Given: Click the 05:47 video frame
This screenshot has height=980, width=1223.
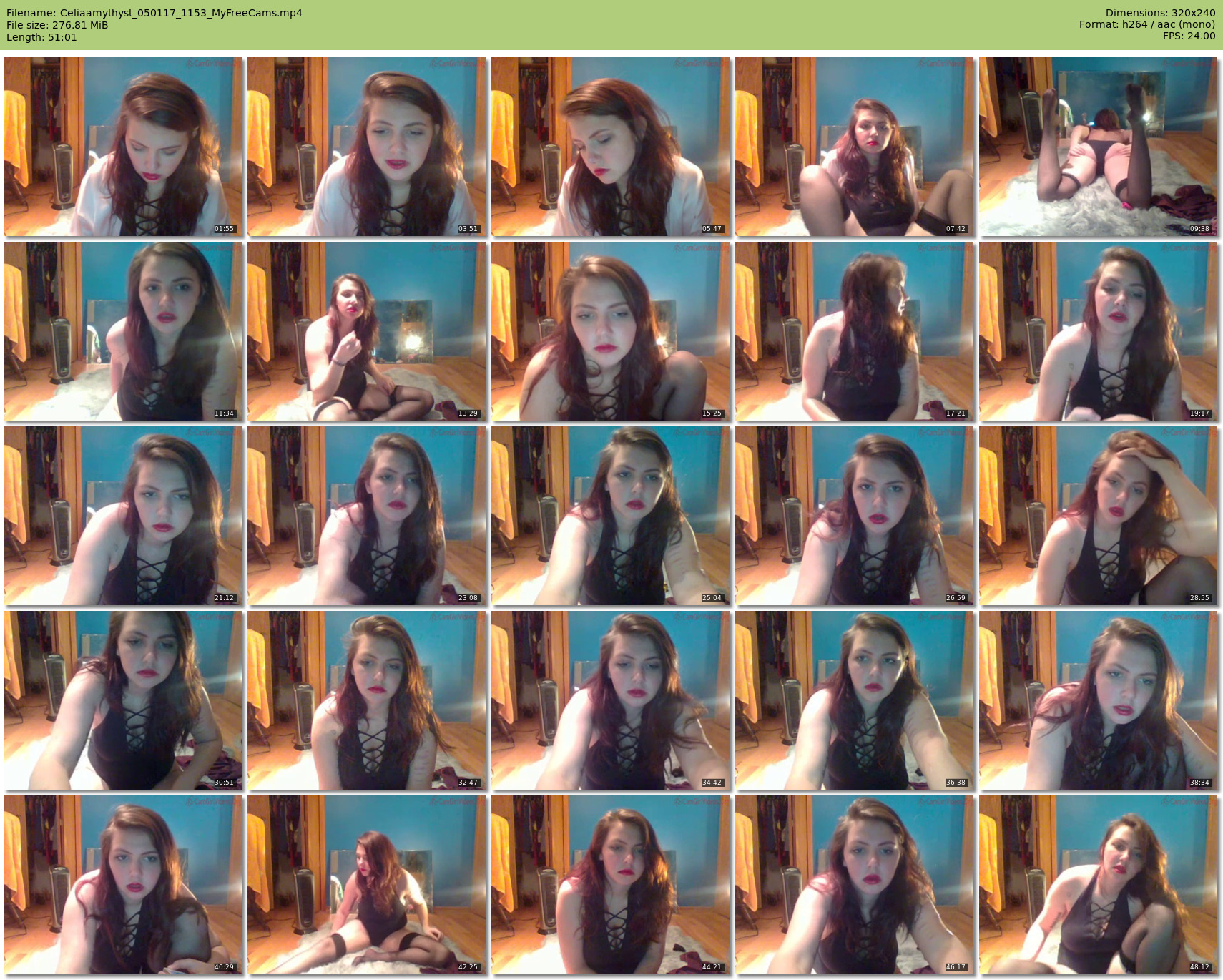Looking at the screenshot, I should (x=611, y=147).
